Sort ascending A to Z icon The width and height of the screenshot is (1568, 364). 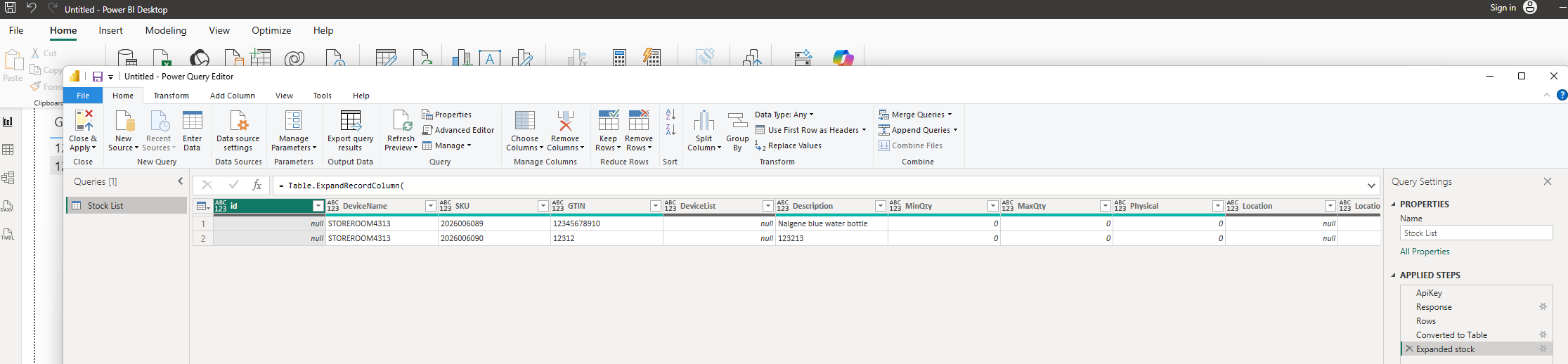coord(670,114)
